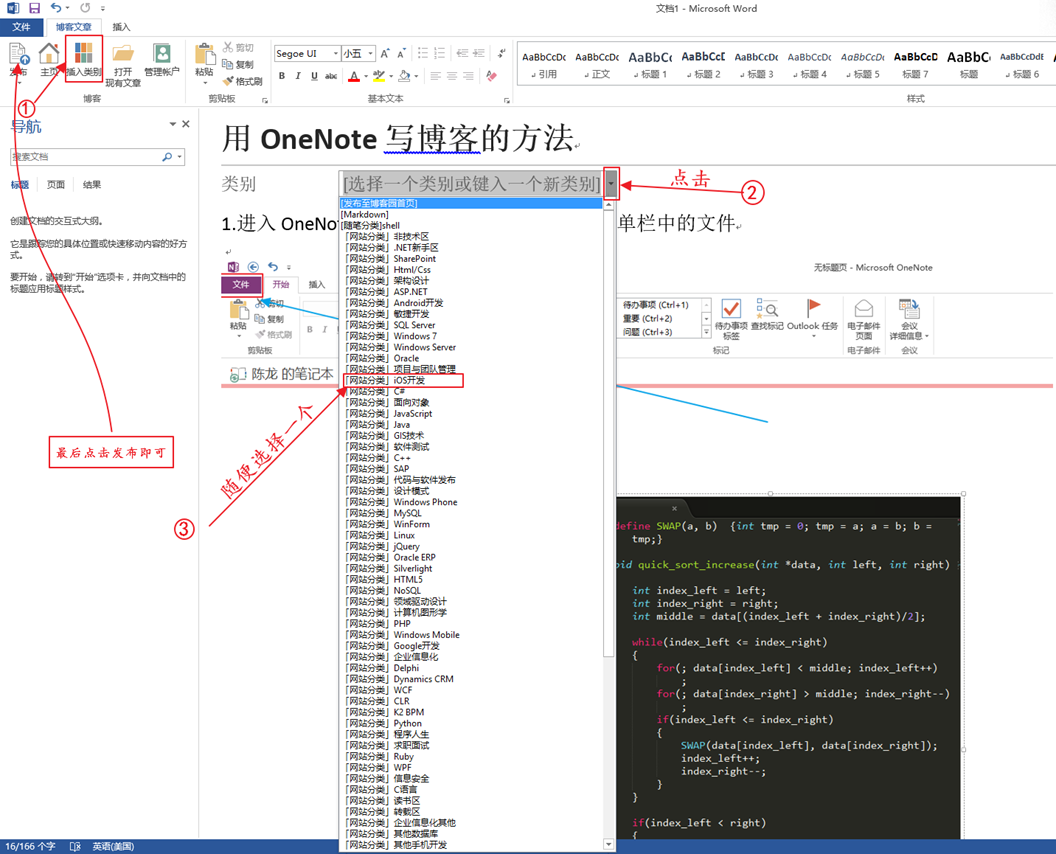This screenshot has height=854, width=1056.
Task: Click the Email Page envelope icon in OneNote
Action: coord(863,308)
